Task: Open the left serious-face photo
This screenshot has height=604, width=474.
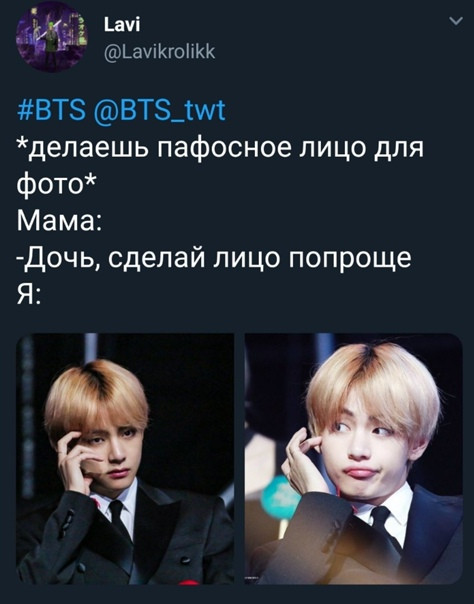Action: 125,458
